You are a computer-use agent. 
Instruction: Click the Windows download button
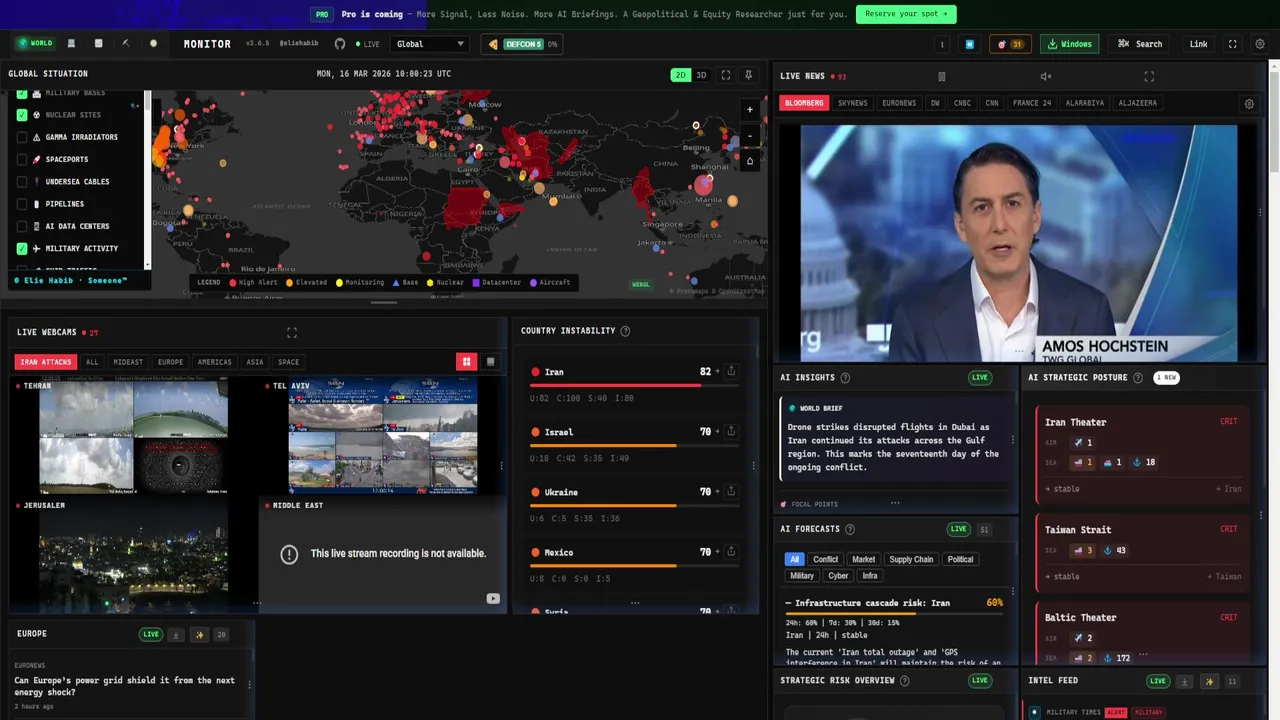1069,44
